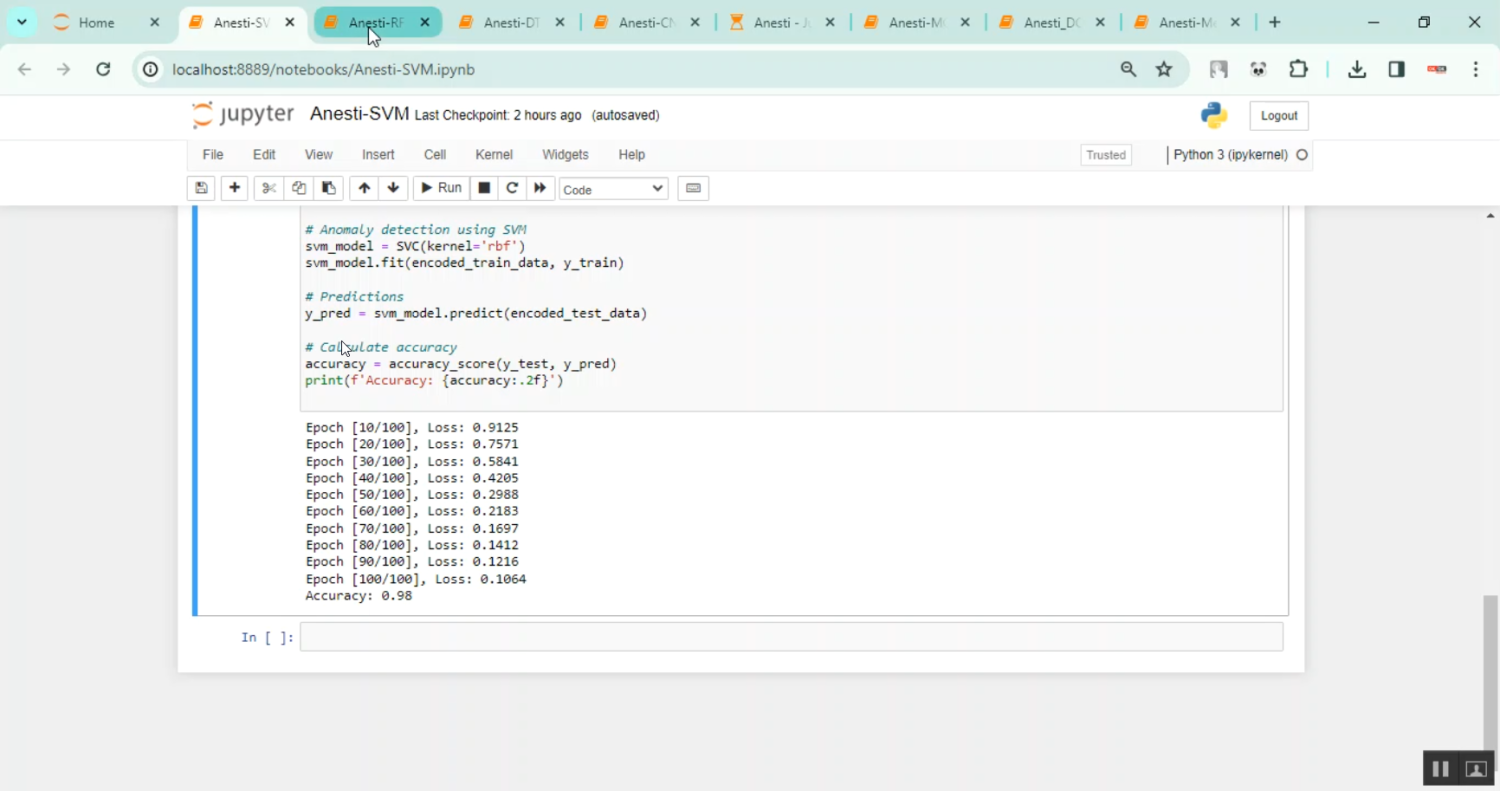Switch to the Anesti-RF browser tab

pos(375,23)
